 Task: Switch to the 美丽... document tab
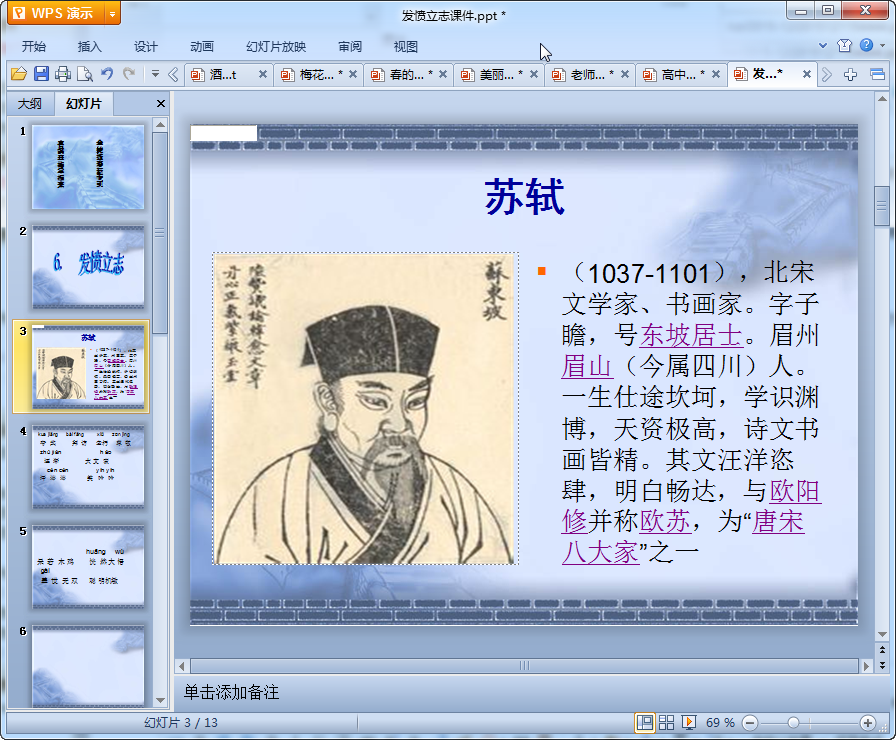497,74
